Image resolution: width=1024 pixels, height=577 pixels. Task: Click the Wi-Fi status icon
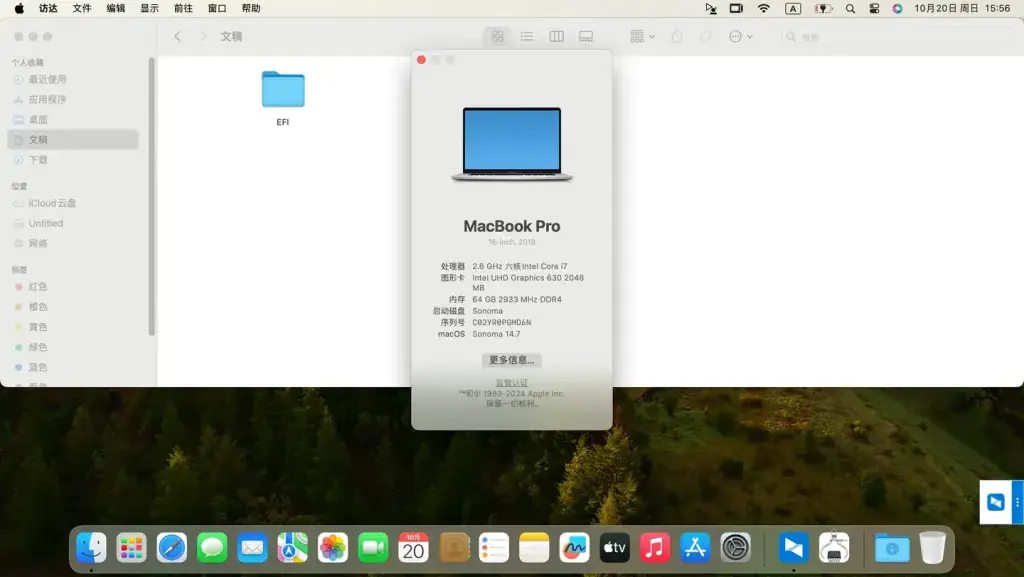[x=763, y=8]
